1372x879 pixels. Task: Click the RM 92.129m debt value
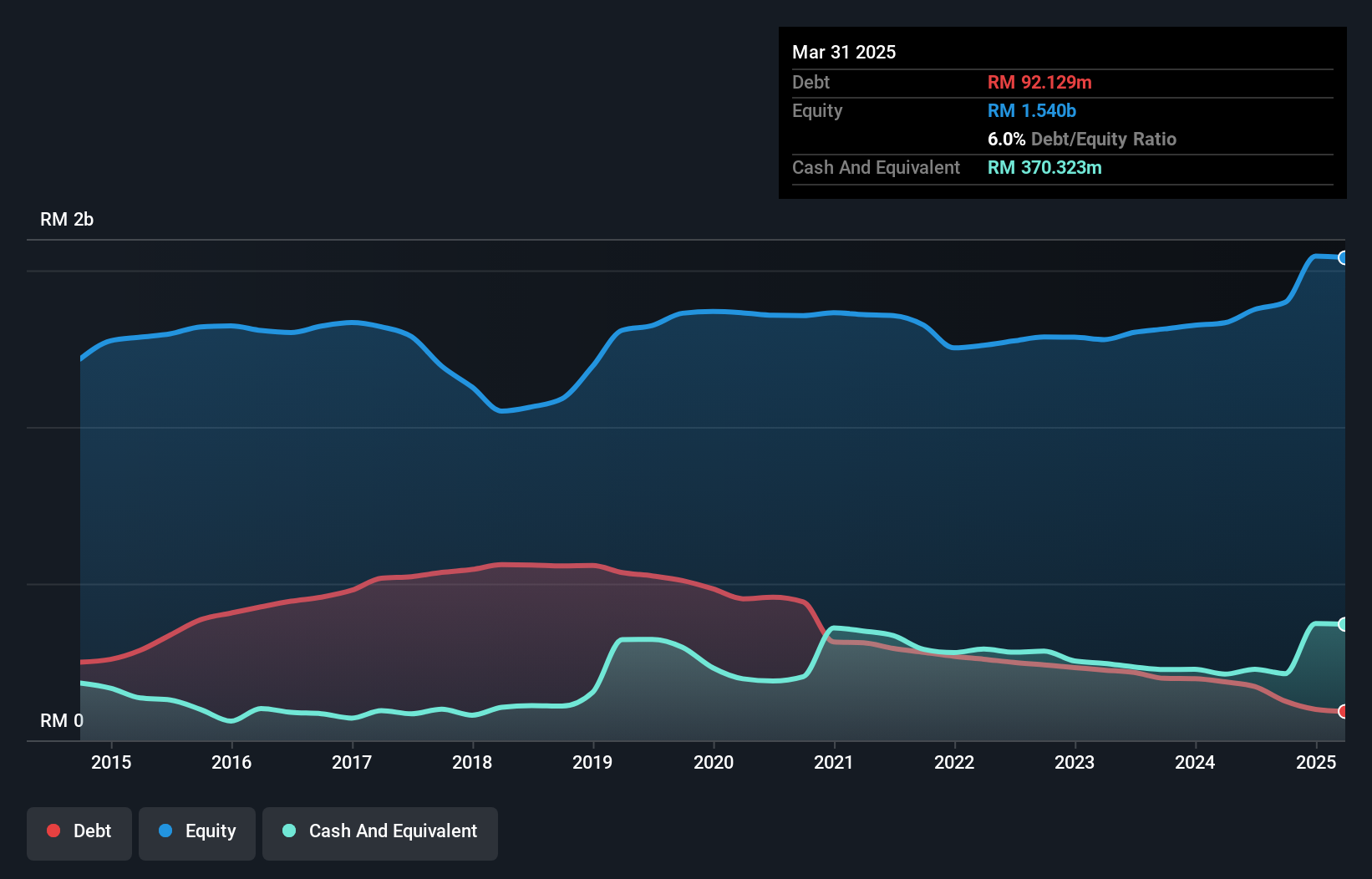click(x=1039, y=82)
